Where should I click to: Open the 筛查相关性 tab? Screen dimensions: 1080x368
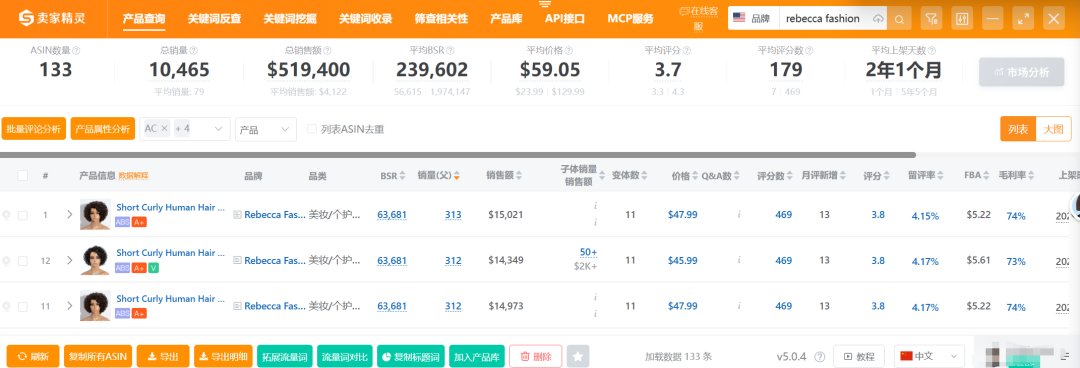pyautogui.click(x=442, y=19)
